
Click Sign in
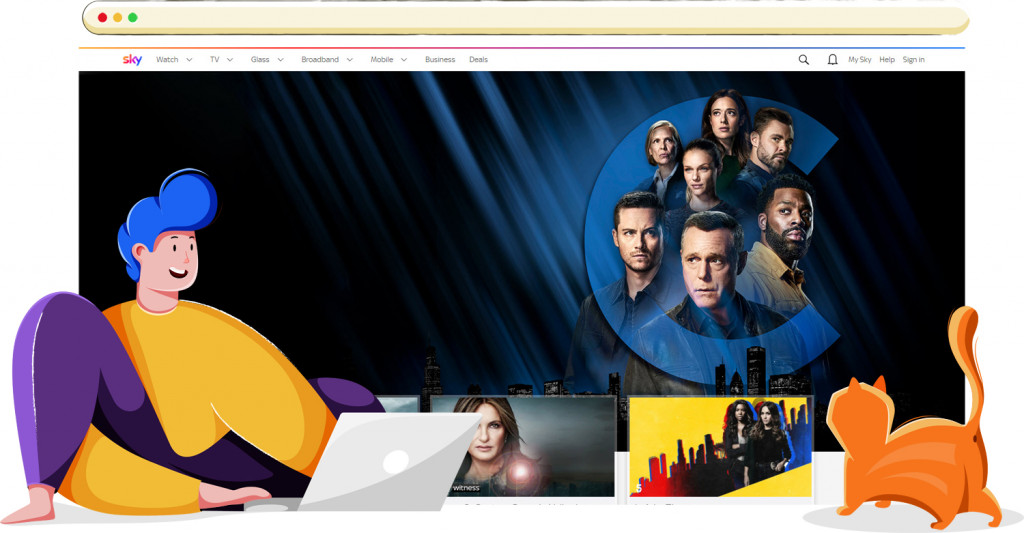point(914,59)
